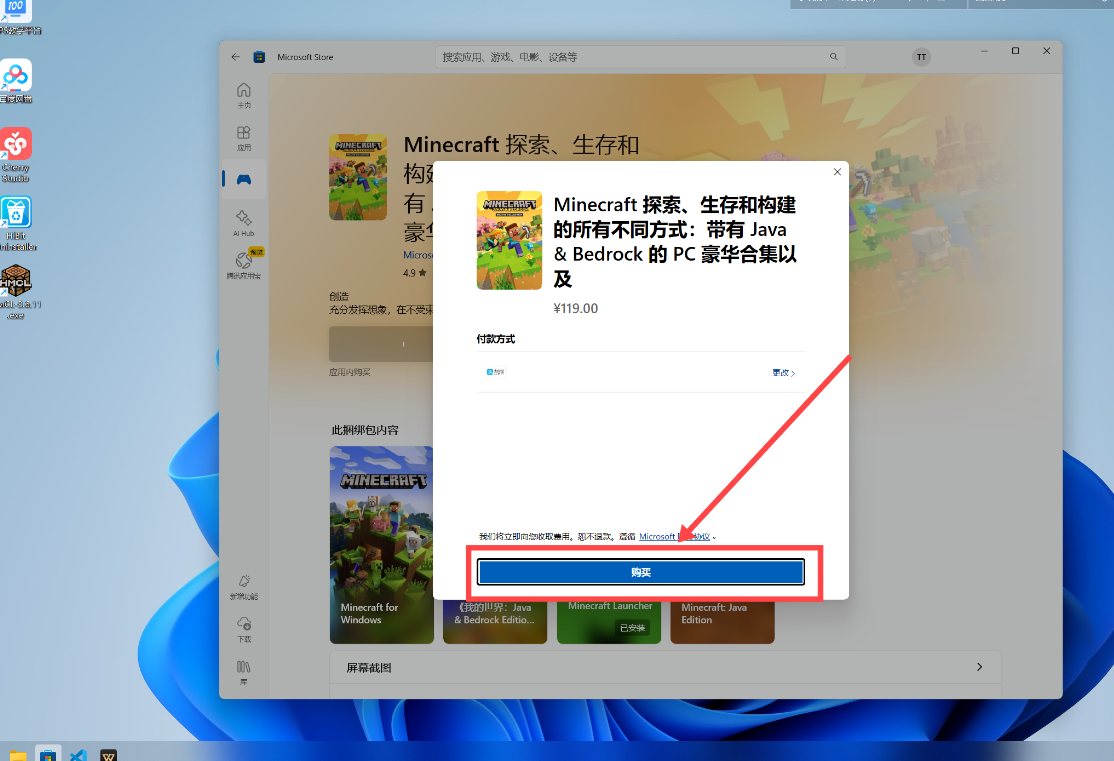Open the Home (主页) sidebar tab
This screenshot has height=761, width=1114.
coord(244,95)
